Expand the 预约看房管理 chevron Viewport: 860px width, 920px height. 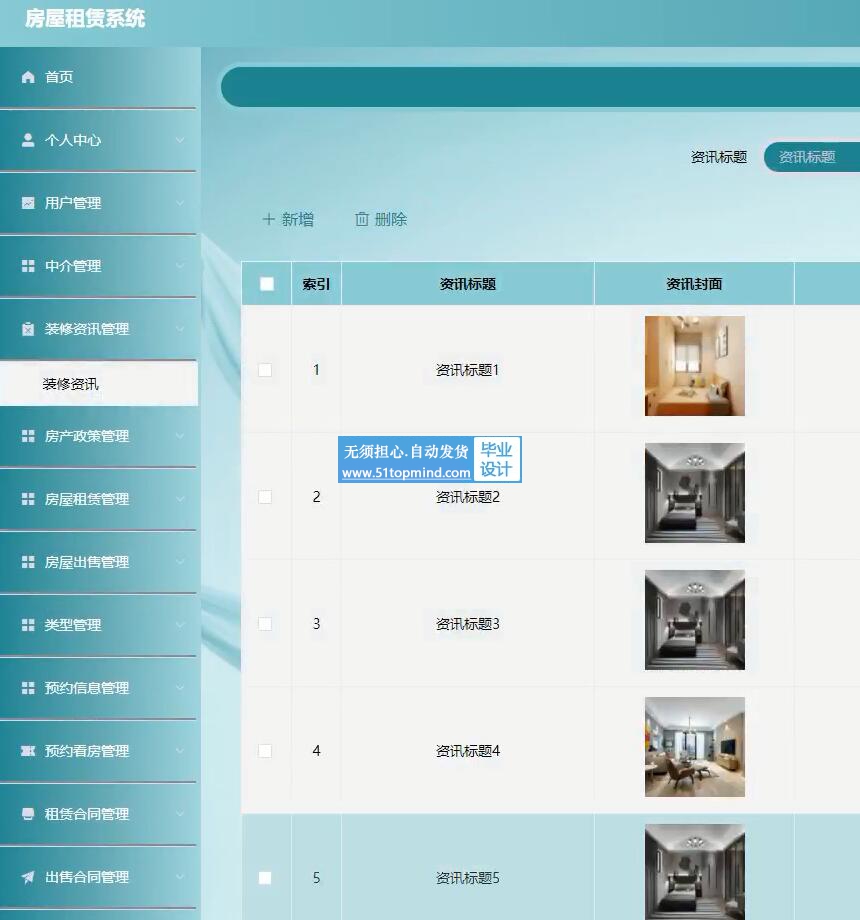(x=180, y=751)
